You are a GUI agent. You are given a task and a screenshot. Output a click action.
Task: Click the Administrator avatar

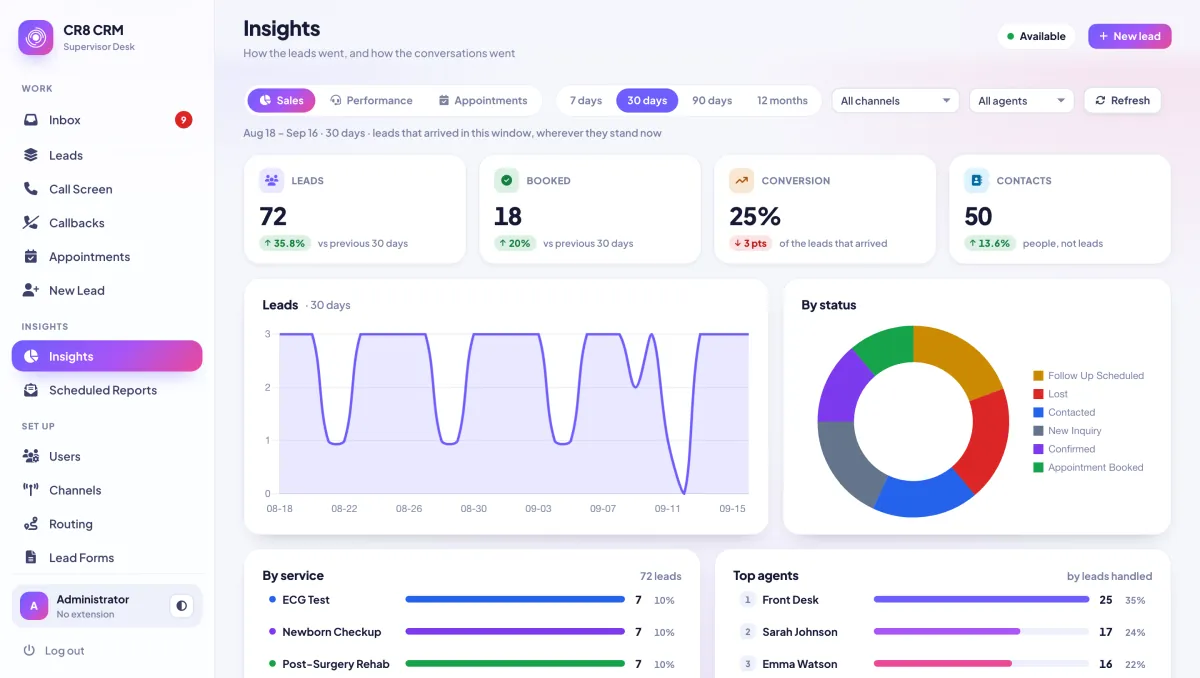(35, 605)
